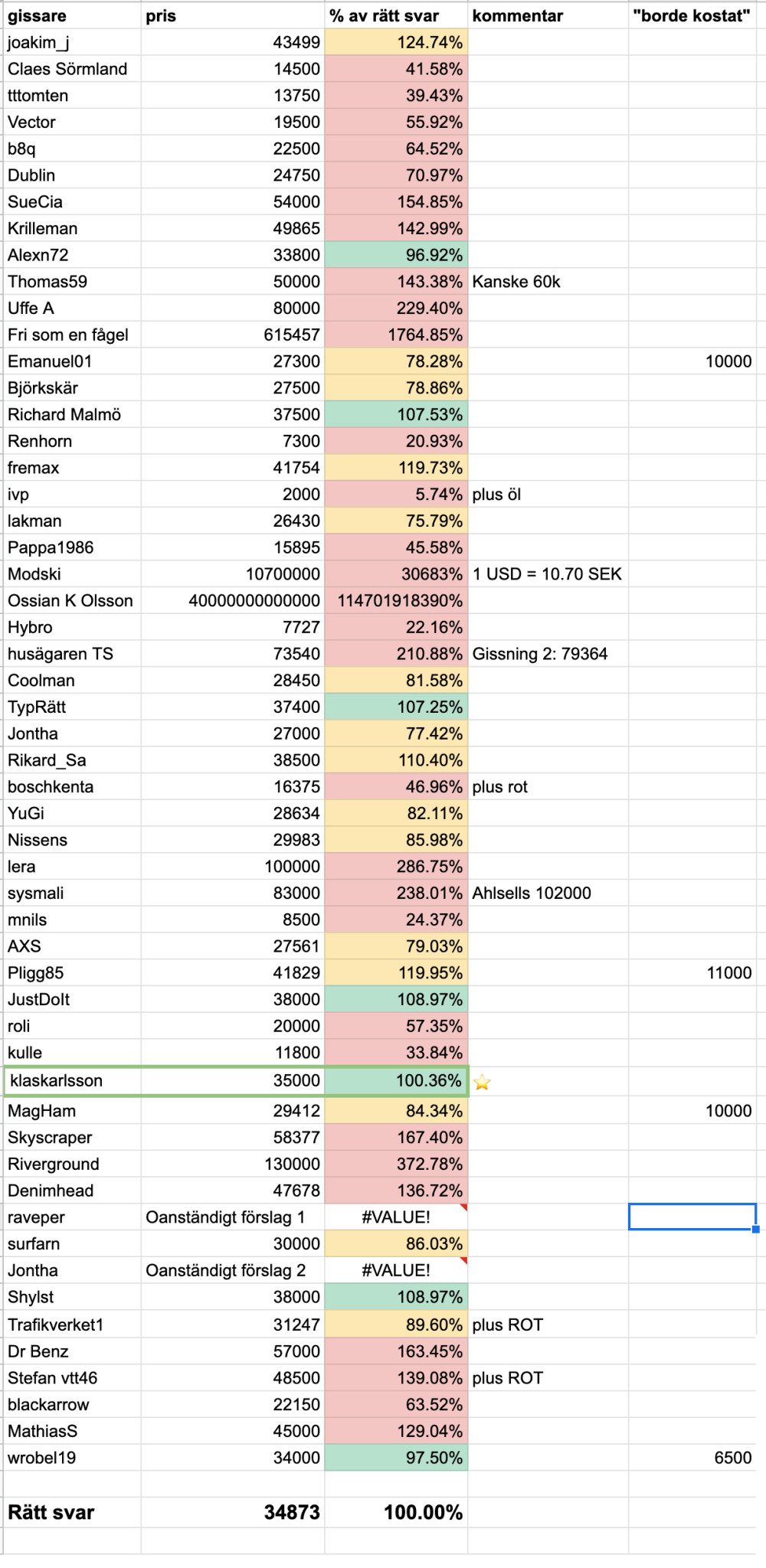The image size is (766, 1568).
Task: Select the 'pris' header cell
Action: point(233,16)
